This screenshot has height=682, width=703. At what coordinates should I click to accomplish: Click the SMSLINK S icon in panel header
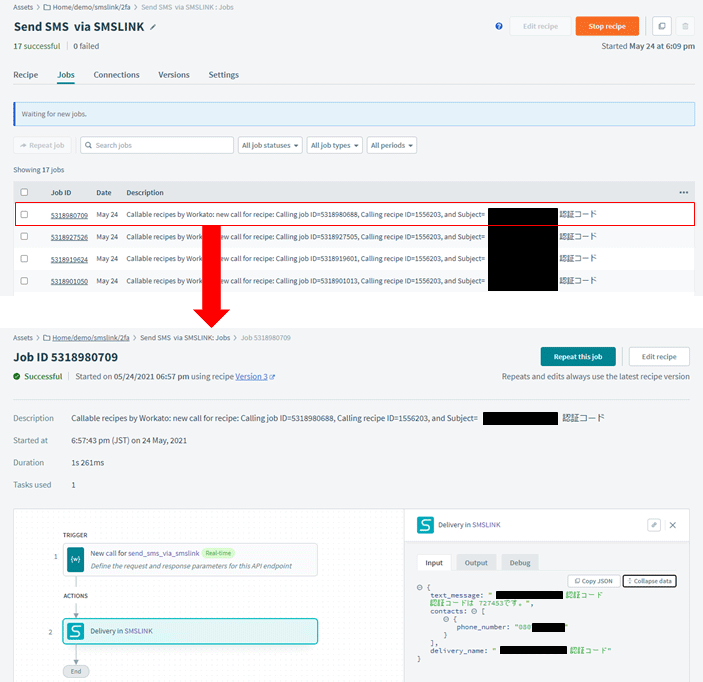coord(425,525)
